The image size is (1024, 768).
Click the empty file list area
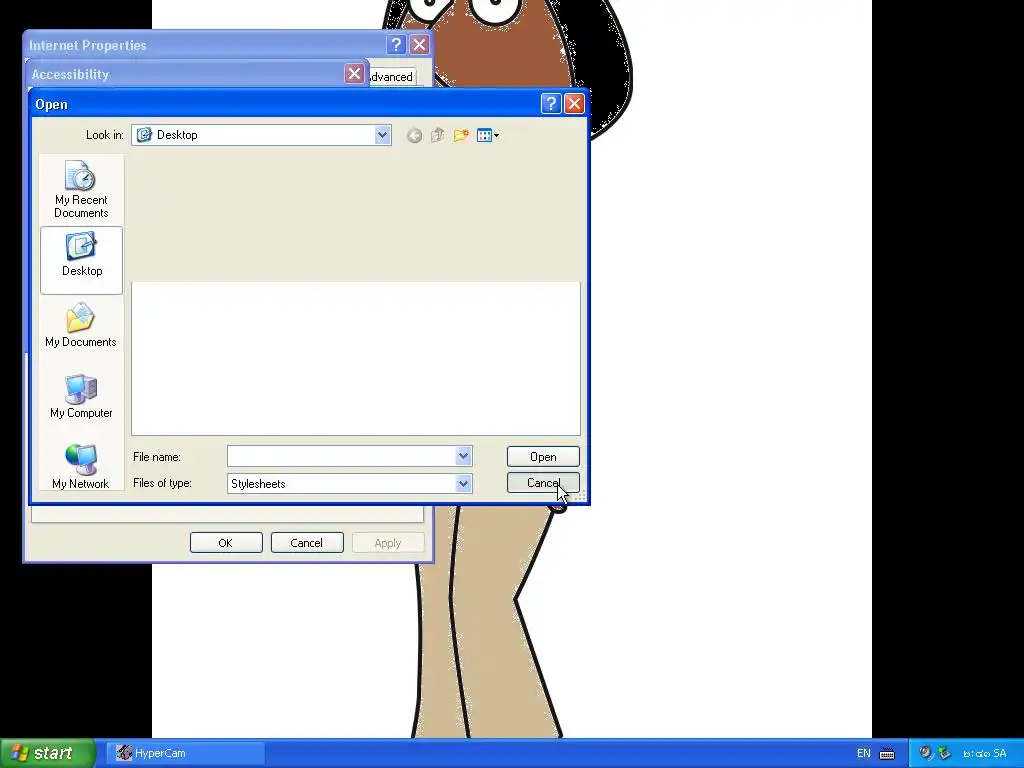coord(356,358)
